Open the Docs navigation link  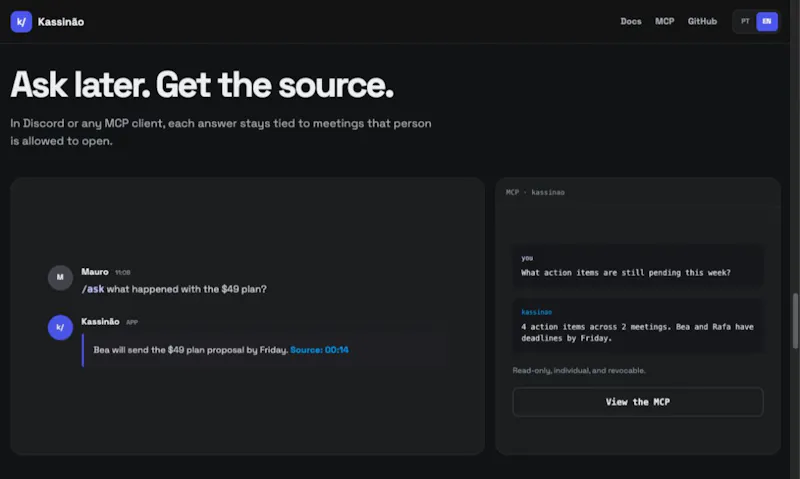pyautogui.click(x=631, y=21)
